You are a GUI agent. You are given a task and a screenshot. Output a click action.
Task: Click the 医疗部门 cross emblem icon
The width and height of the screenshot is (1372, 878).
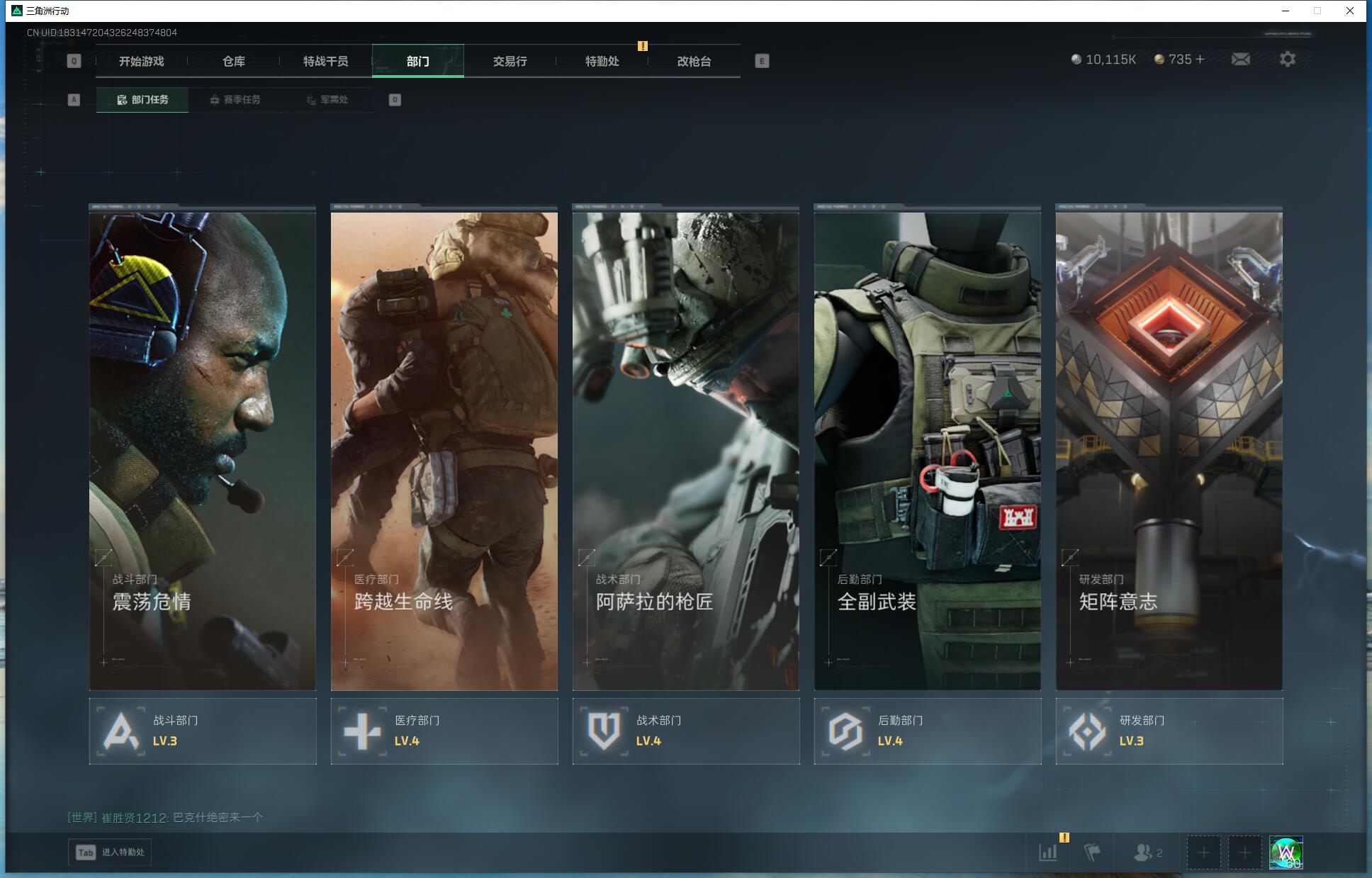tap(362, 731)
